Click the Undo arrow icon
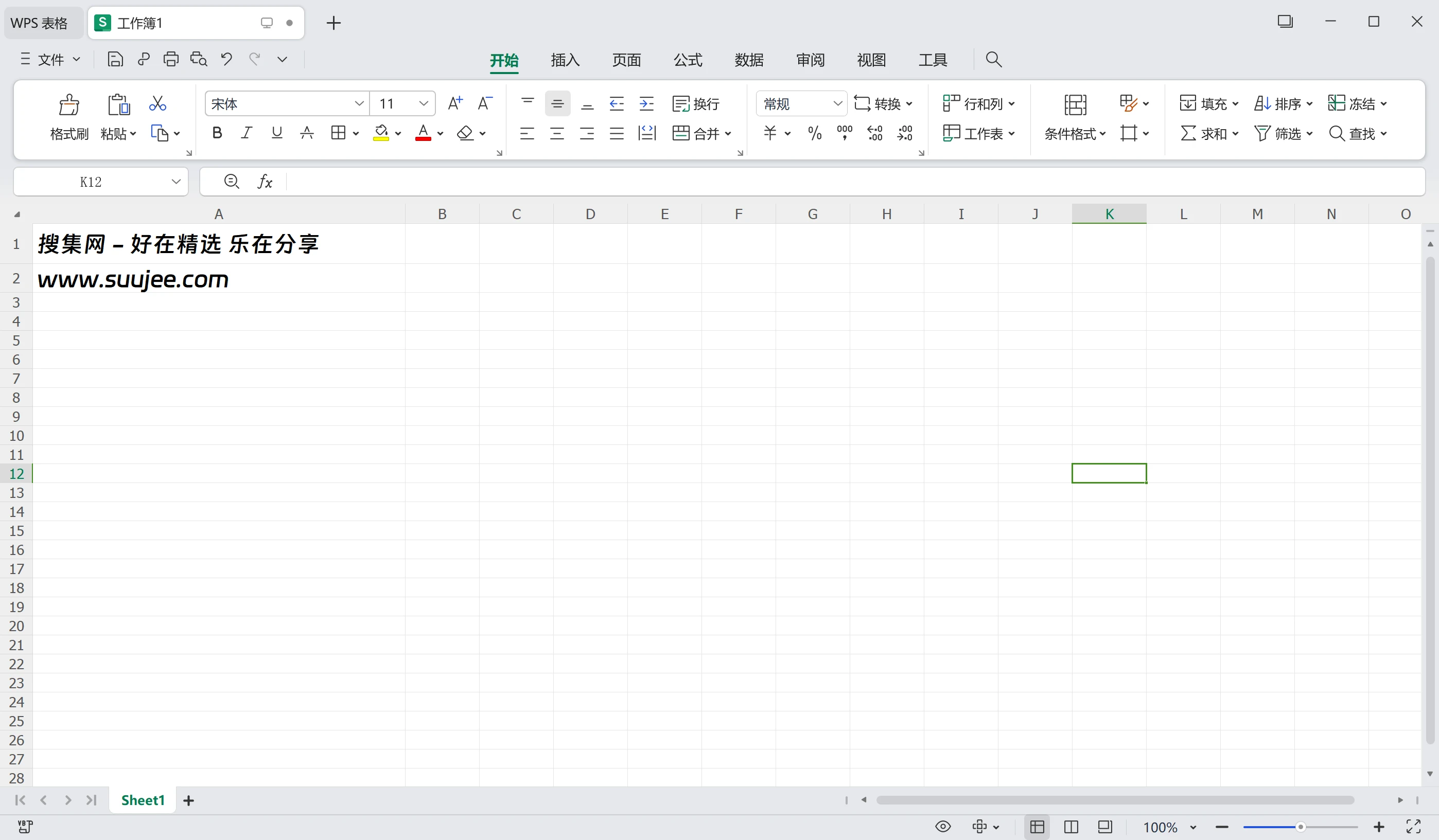Image resolution: width=1439 pixels, height=840 pixels. 226,59
